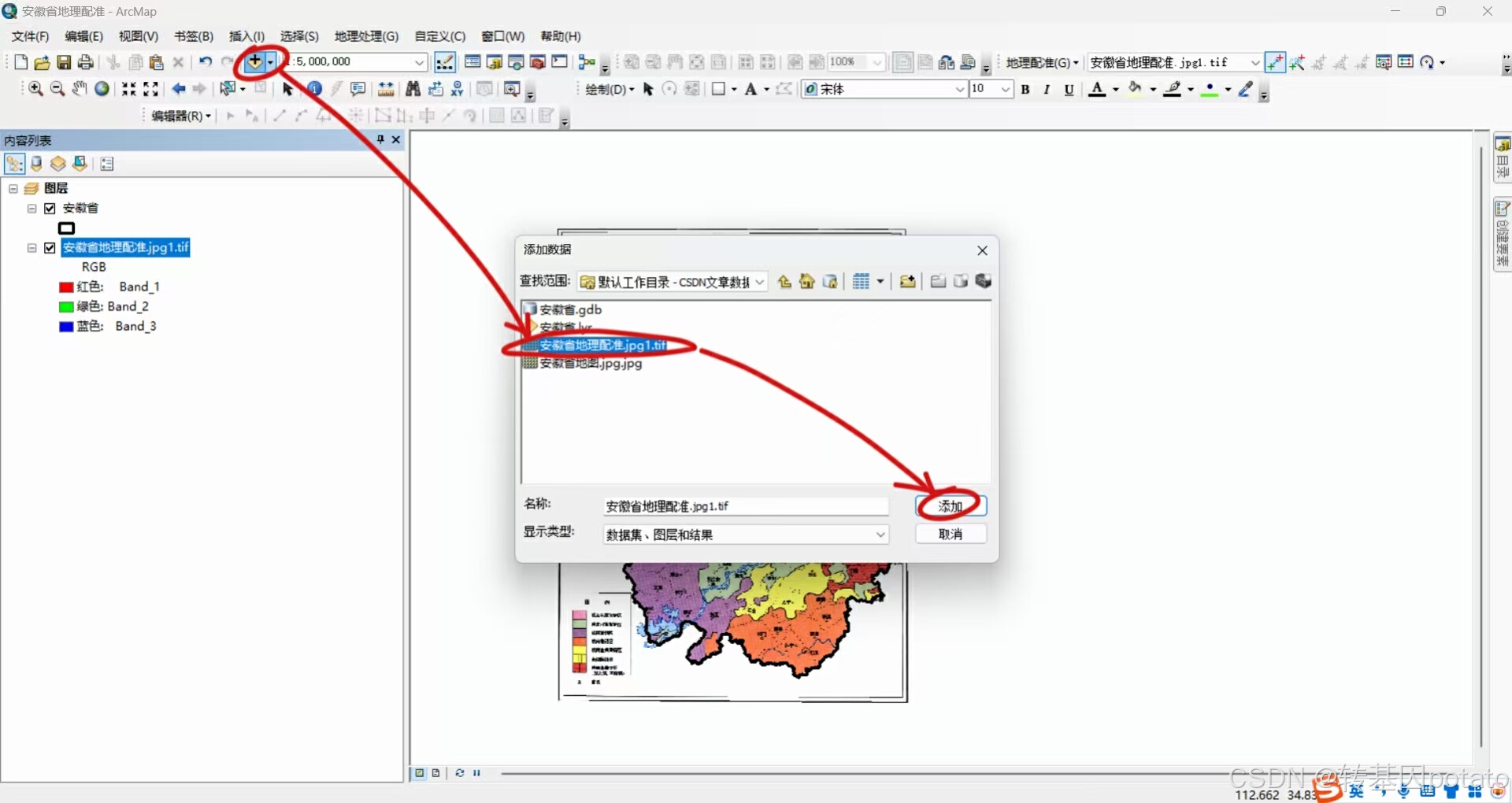Open the georeferencing link table
This screenshot has width=1512, height=803.
[x=1406, y=62]
